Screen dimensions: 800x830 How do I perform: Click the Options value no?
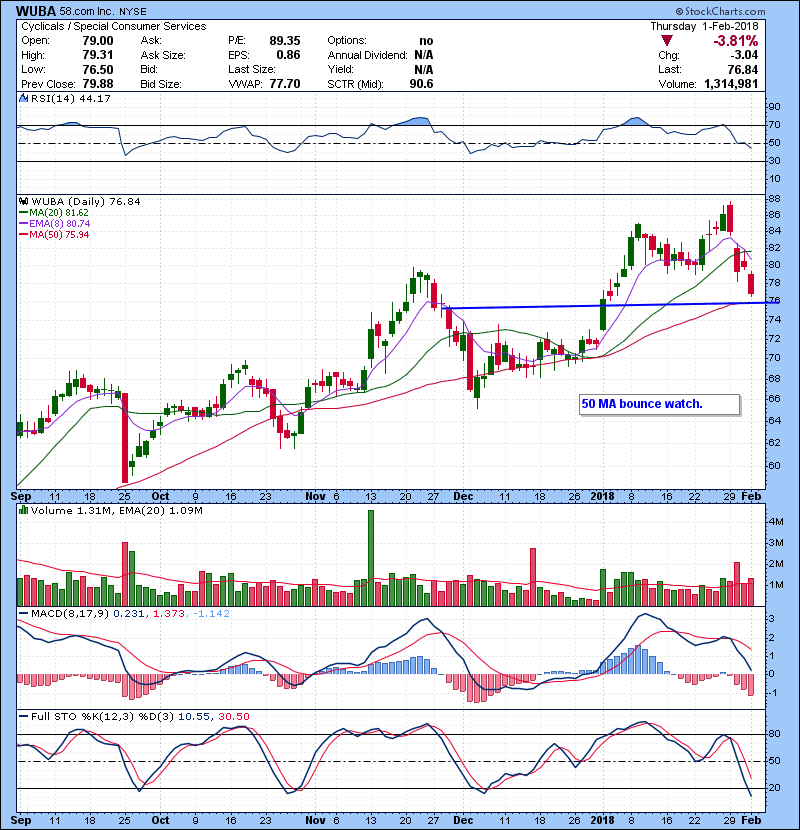pos(426,41)
